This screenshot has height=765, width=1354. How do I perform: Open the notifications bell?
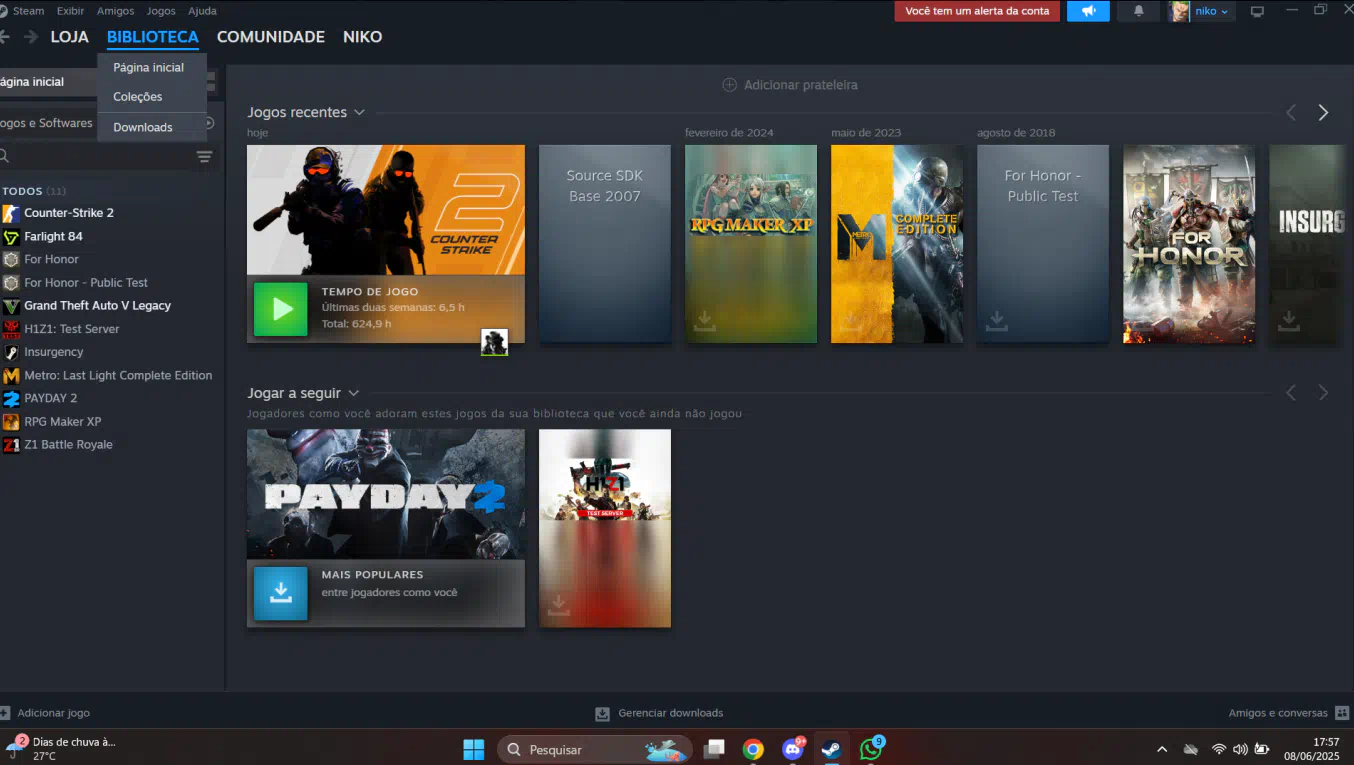point(1138,11)
